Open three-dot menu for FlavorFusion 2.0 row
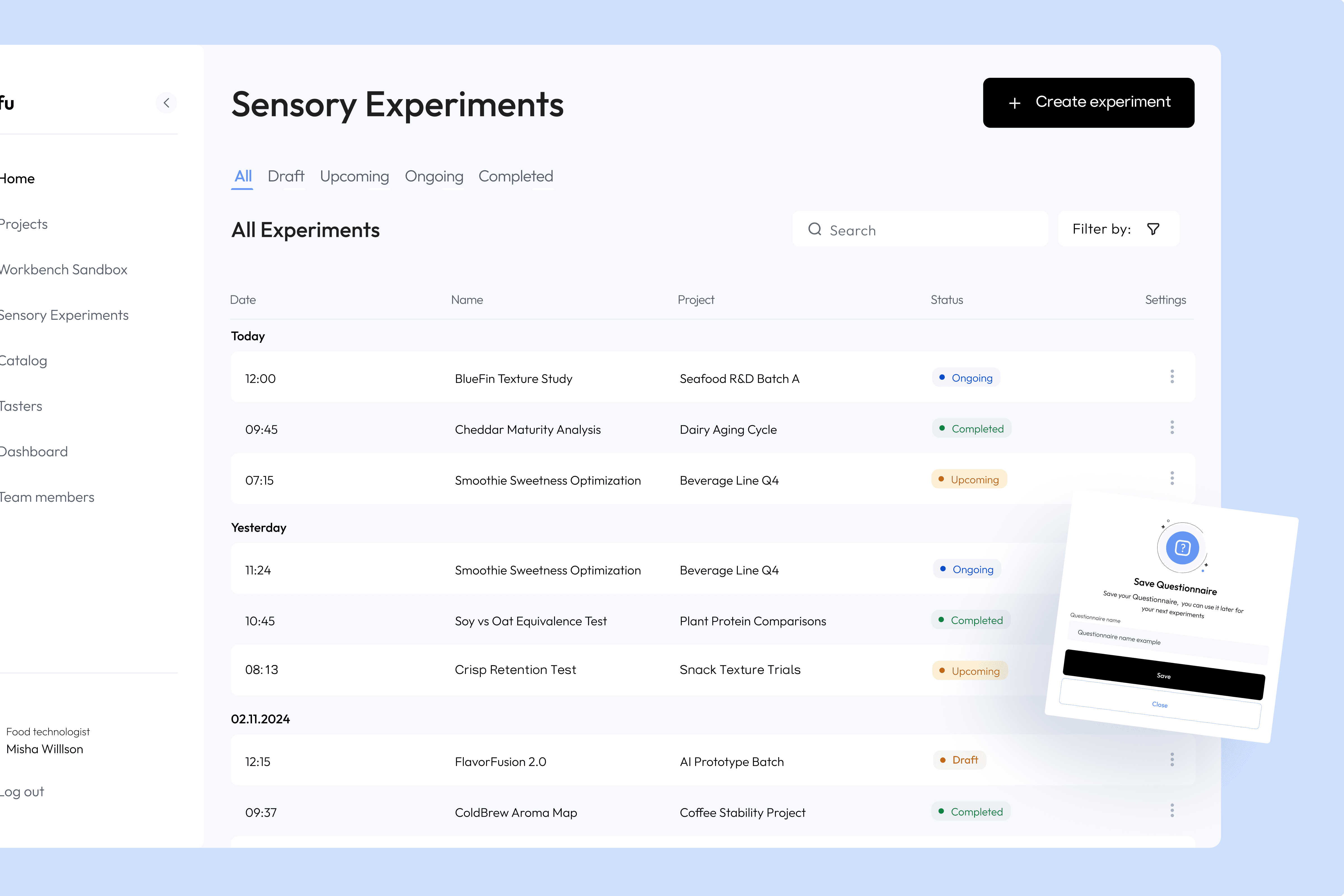The width and height of the screenshot is (1344, 896). 1172,759
